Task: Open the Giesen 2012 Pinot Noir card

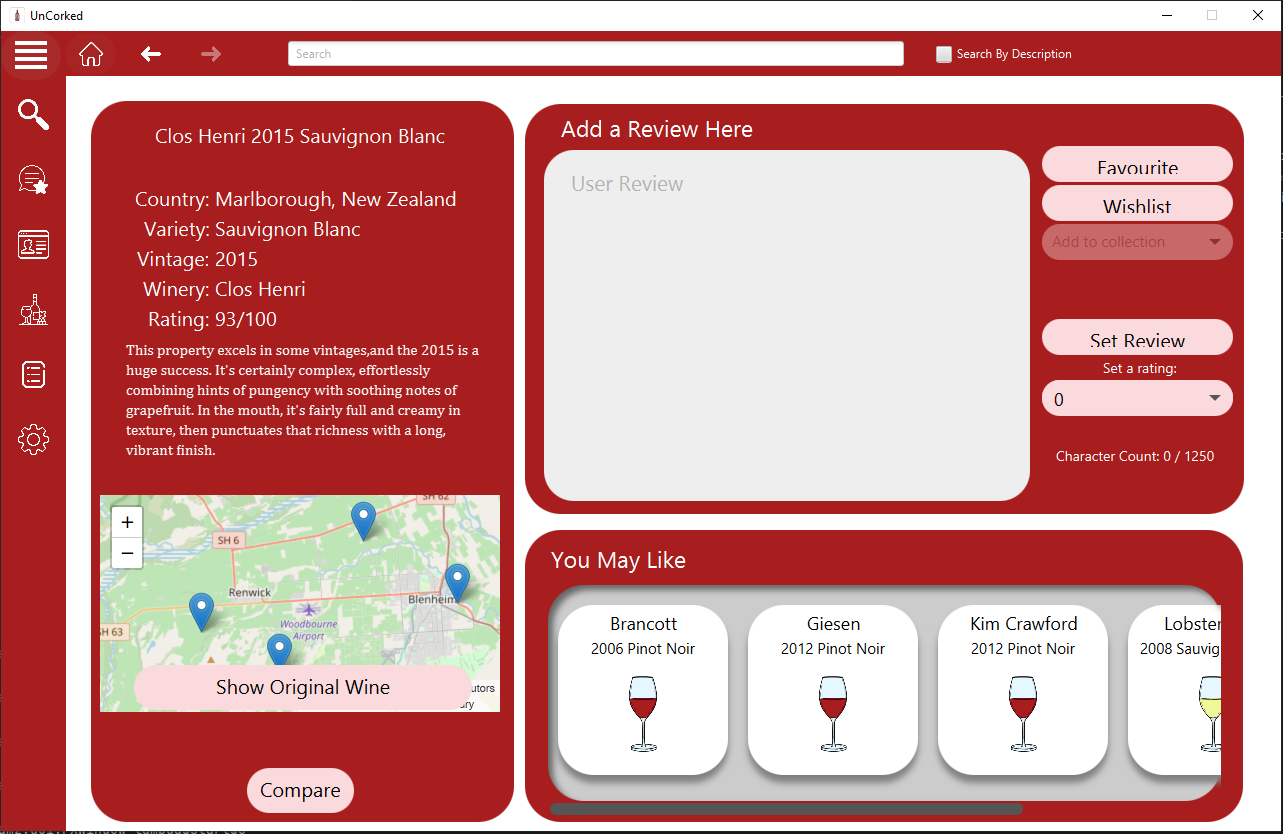Action: (x=833, y=690)
